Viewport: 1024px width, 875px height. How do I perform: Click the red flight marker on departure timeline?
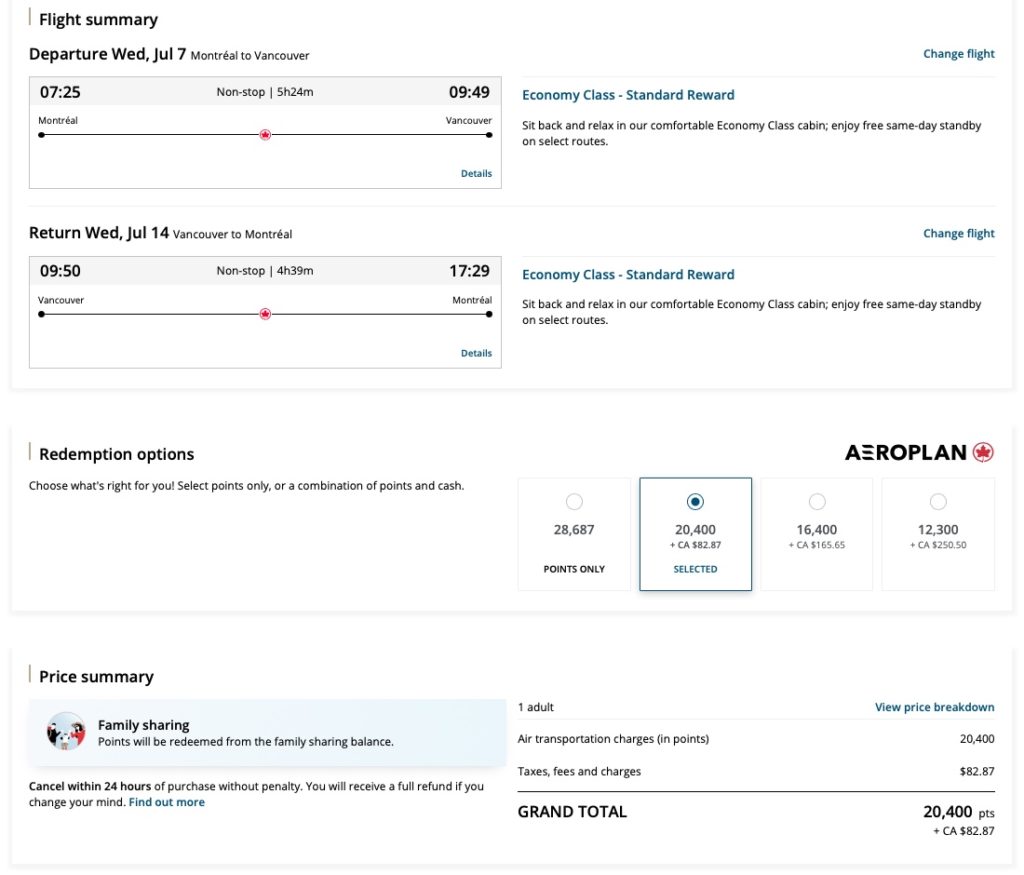click(x=264, y=133)
